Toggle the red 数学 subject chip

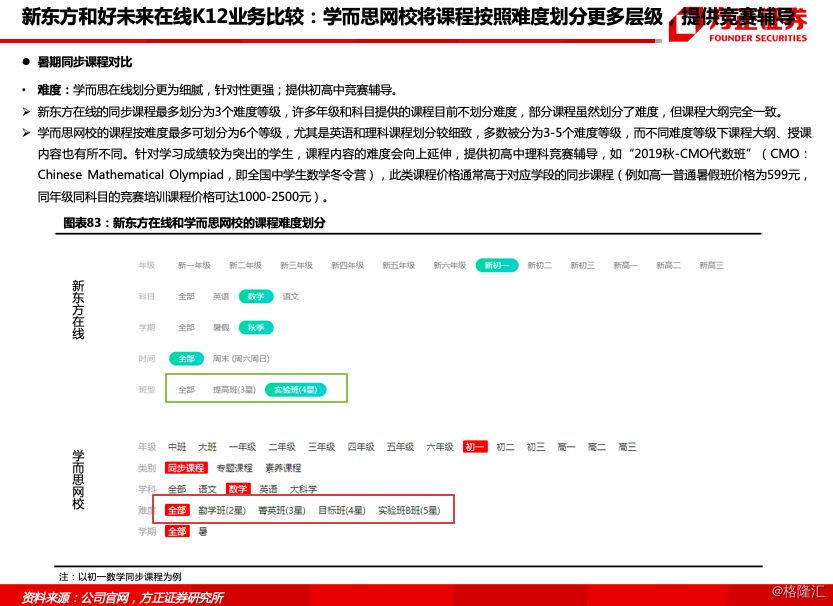tap(238, 489)
